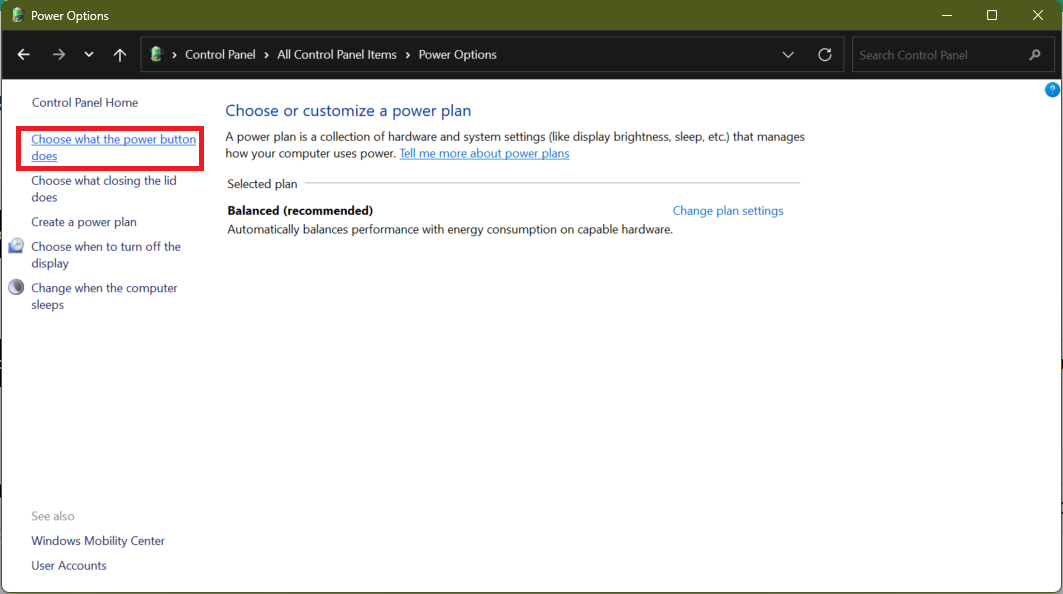Click the moon icon beside computer sleeps
Screen dimensions: 1063x594
tap(16, 288)
